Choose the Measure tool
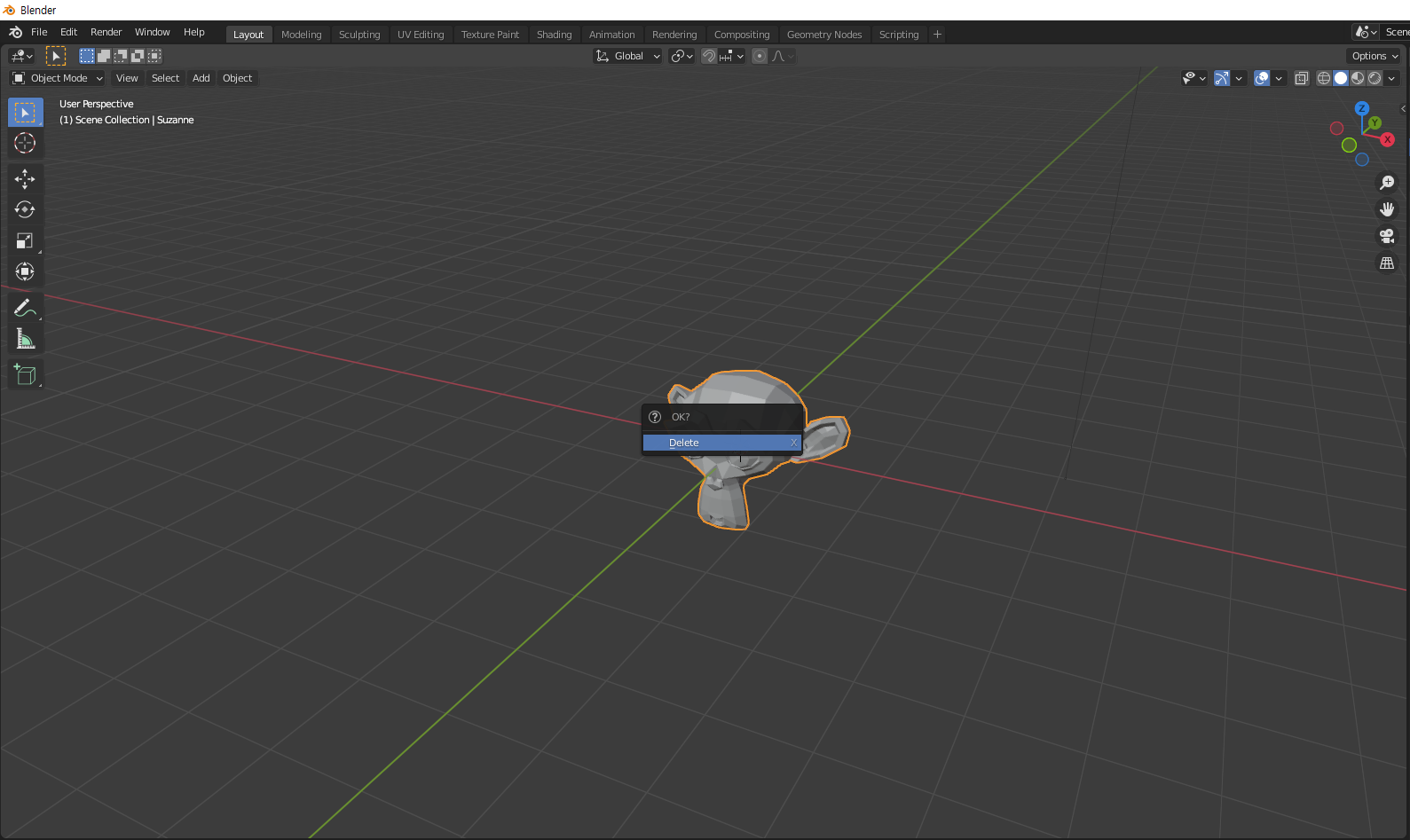Screen dimensions: 1410x840 [25, 339]
